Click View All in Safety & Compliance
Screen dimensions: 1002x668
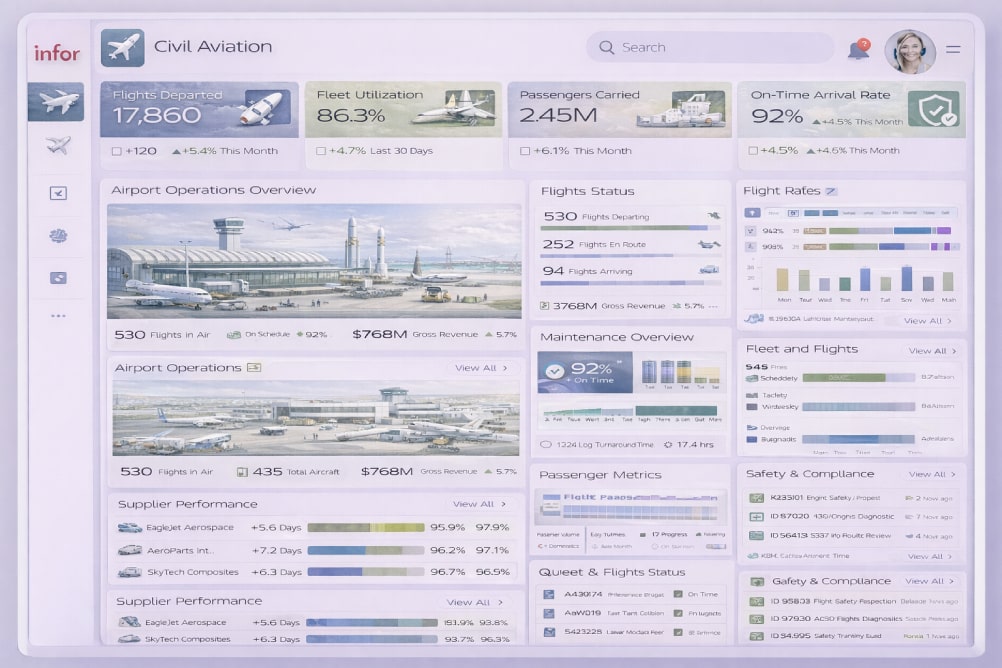point(932,474)
